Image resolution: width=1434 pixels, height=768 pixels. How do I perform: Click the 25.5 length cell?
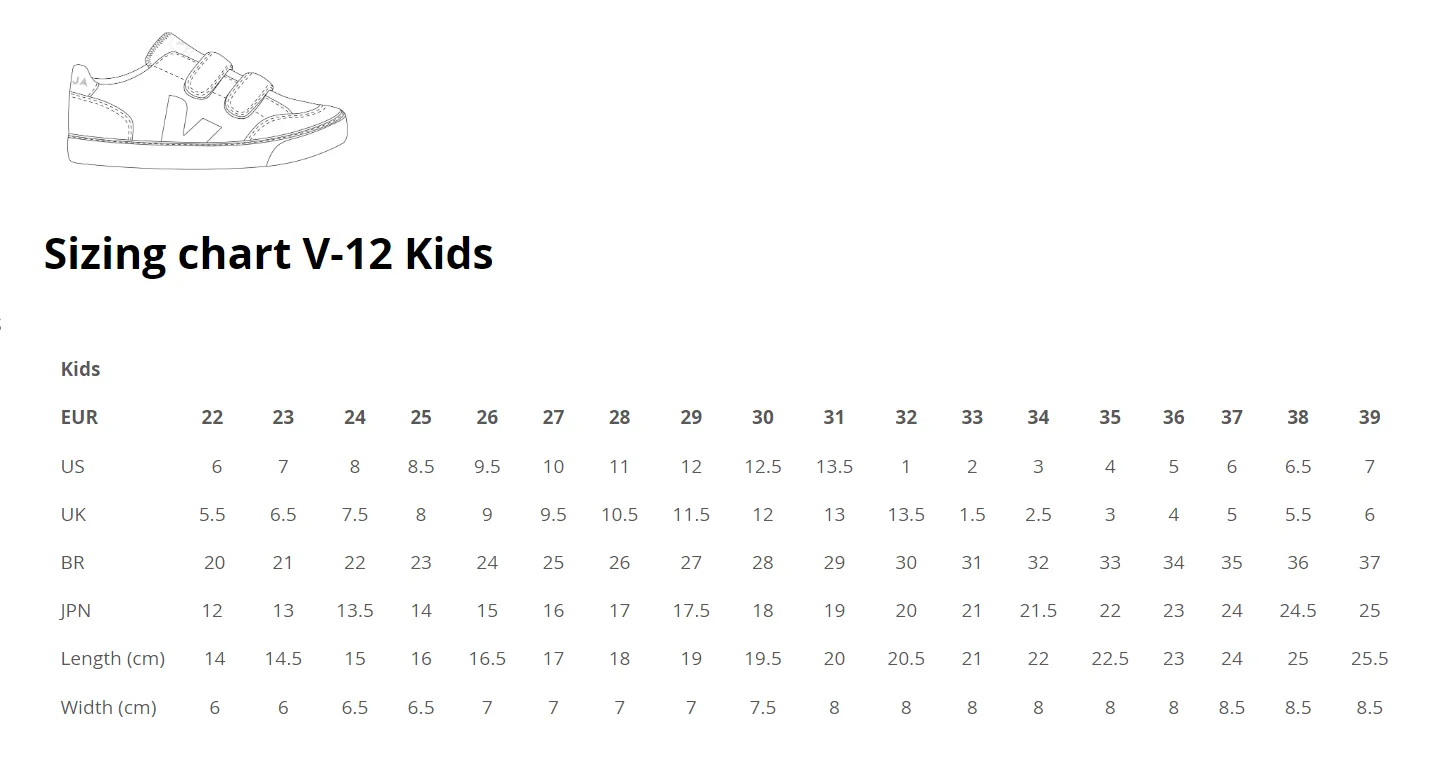1369,658
